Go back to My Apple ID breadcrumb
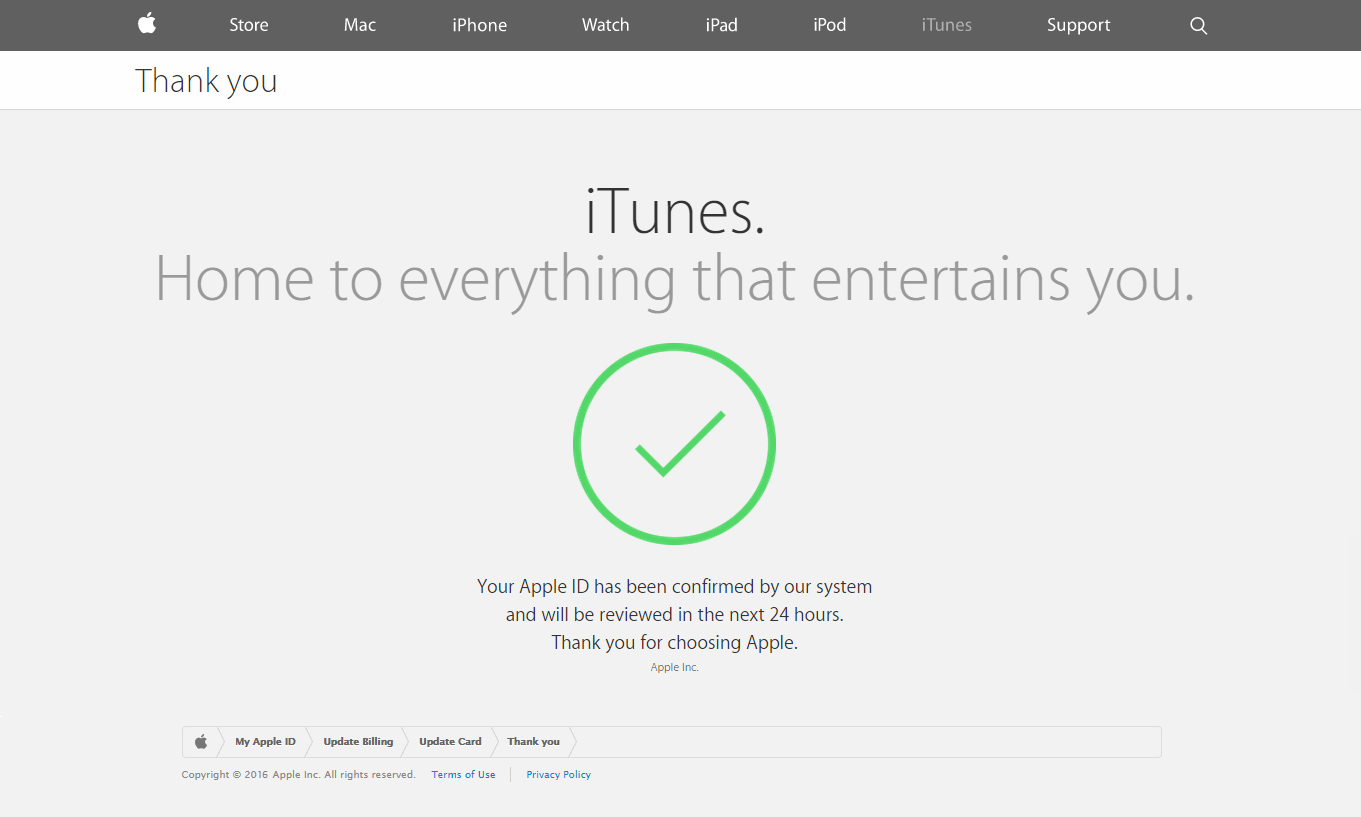The width and height of the screenshot is (1361, 817). point(265,742)
